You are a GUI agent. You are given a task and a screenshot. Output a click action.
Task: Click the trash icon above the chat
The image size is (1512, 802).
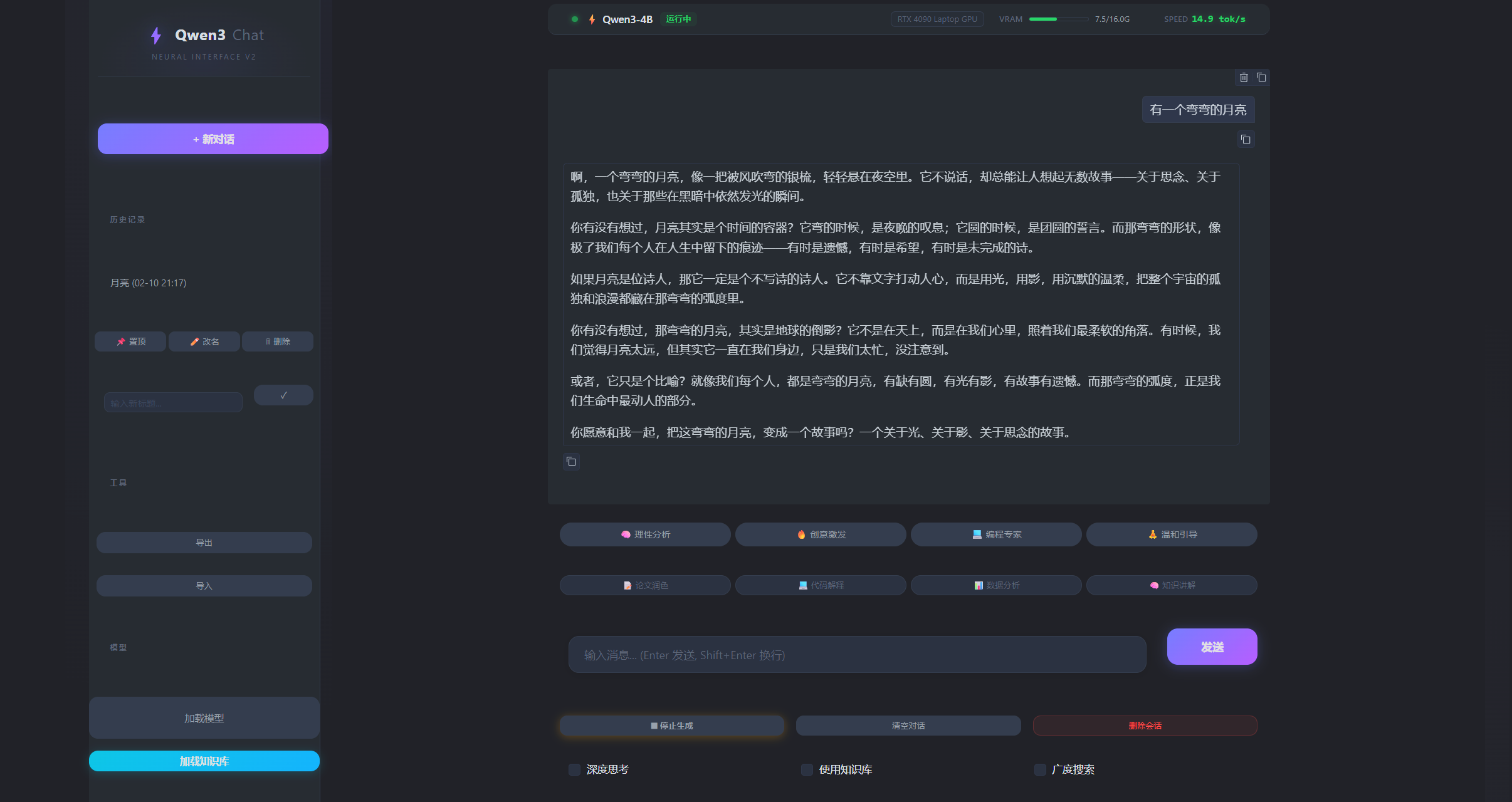1244,78
